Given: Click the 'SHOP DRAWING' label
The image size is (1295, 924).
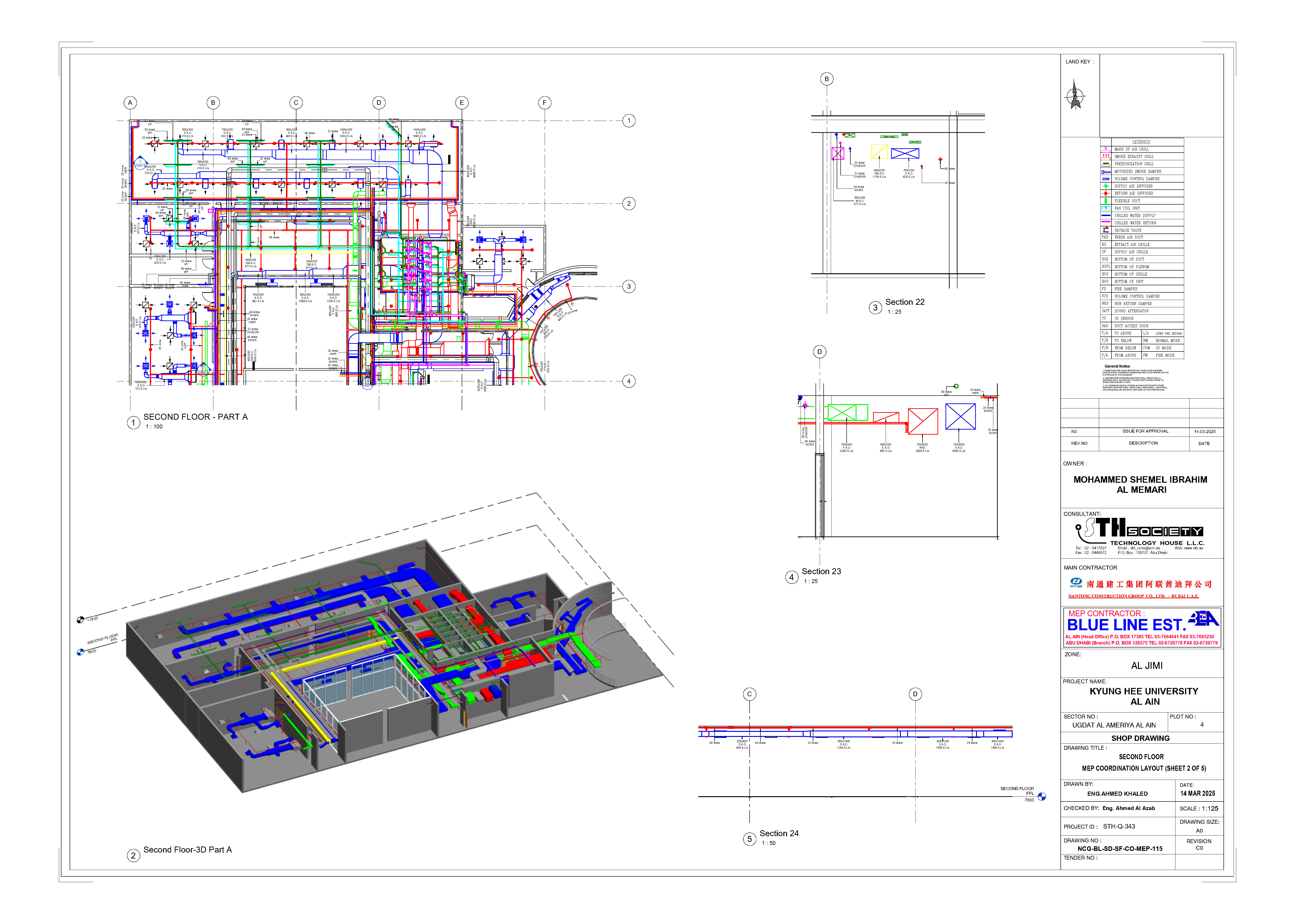Looking at the screenshot, I should 1140,739.
